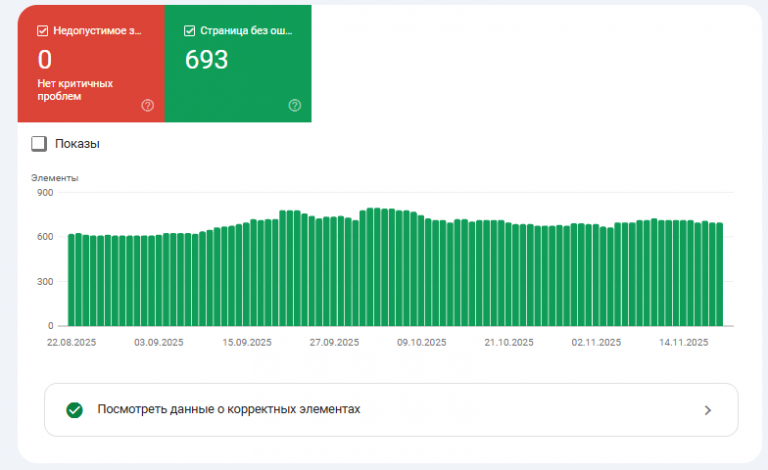Click the last green bar of chart
The image size is (768, 470).
[x=720, y=275]
